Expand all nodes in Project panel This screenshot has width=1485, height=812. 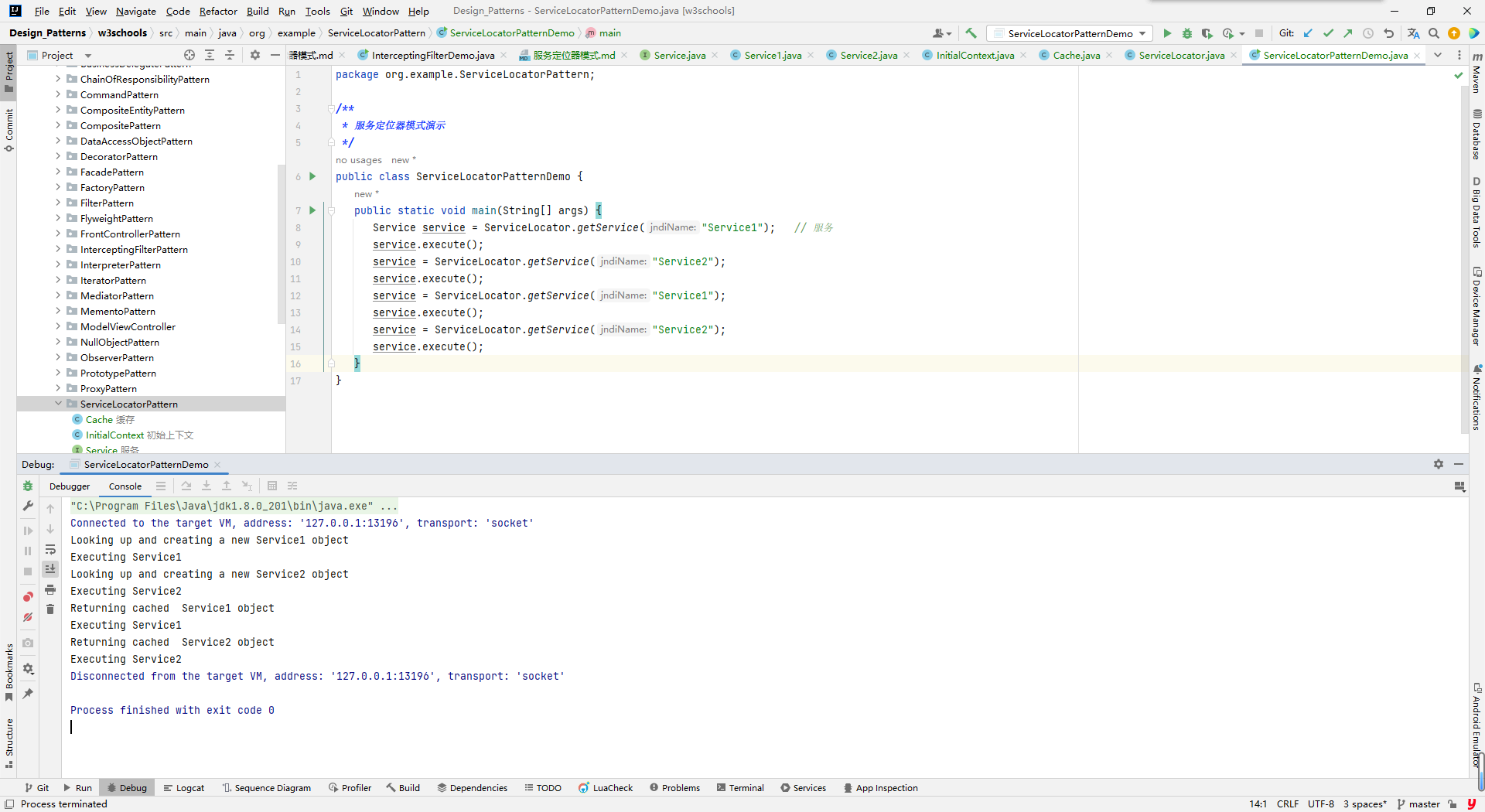210,55
